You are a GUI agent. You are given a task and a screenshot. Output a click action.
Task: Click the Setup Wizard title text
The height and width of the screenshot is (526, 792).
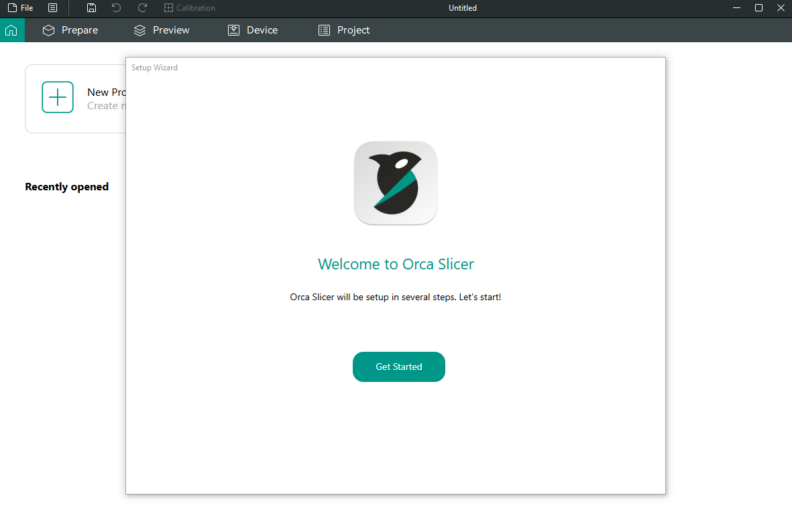coord(154,68)
